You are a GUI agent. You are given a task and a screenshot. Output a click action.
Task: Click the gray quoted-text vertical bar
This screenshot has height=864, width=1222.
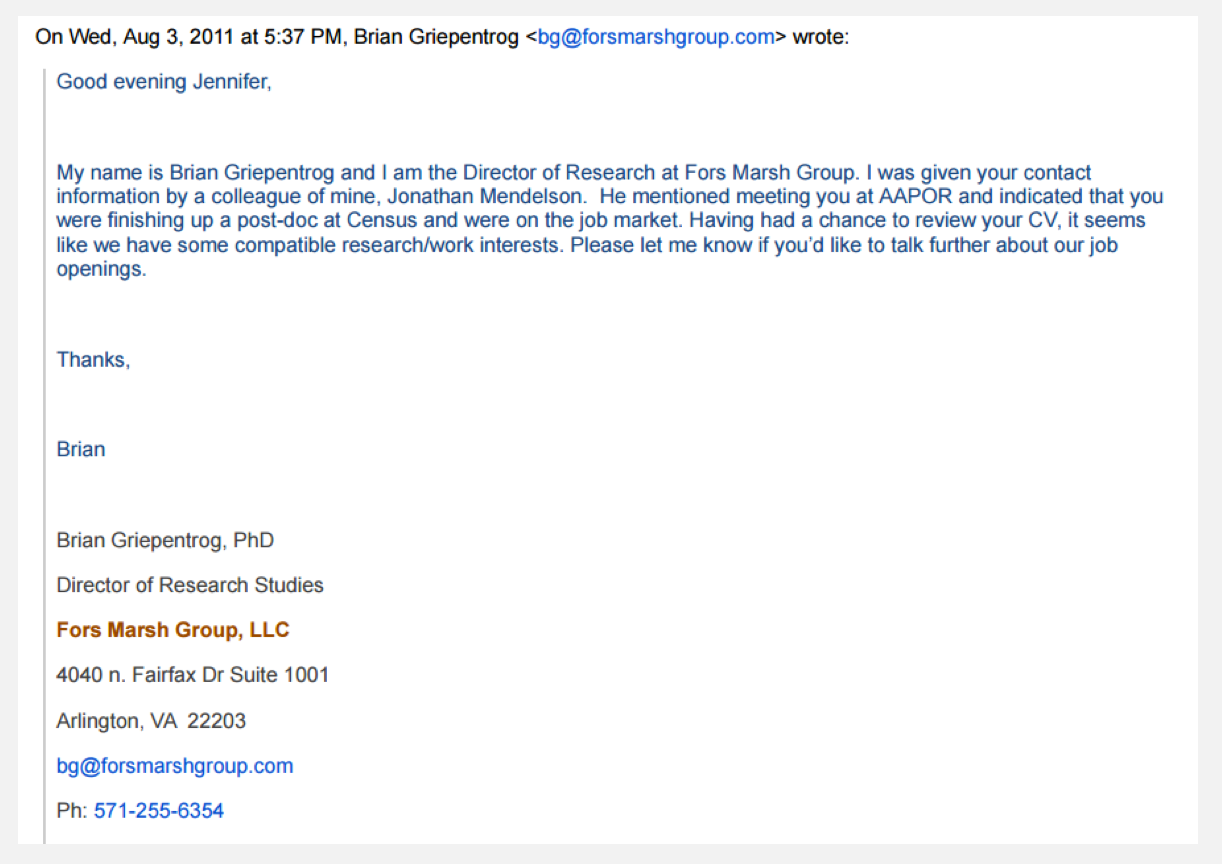45,450
